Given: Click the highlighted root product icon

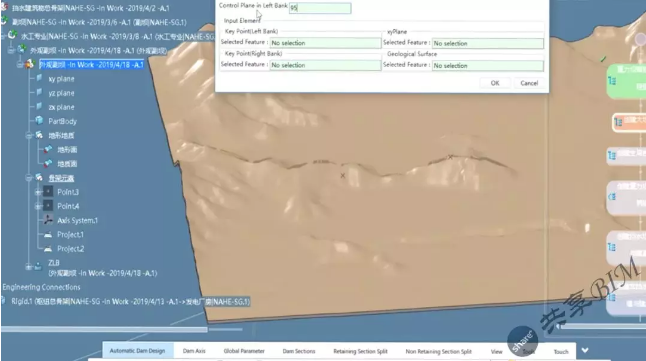Looking at the screenshot, I should pyautogui.click(x=30, y=64).
